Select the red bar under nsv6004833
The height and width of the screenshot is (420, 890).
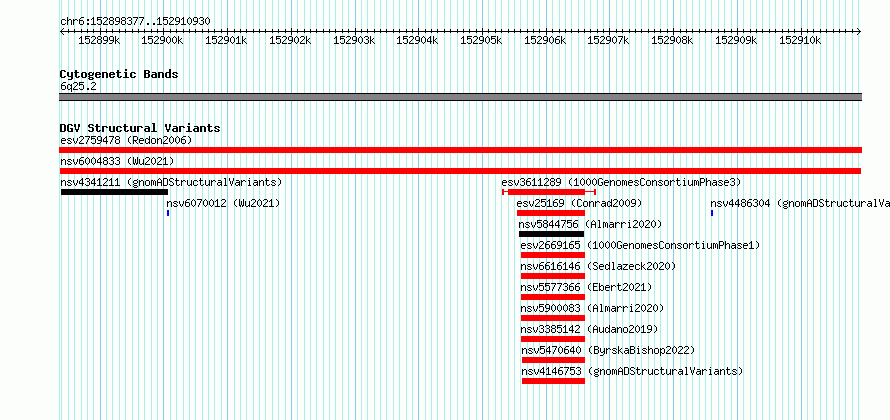point(460,171)
